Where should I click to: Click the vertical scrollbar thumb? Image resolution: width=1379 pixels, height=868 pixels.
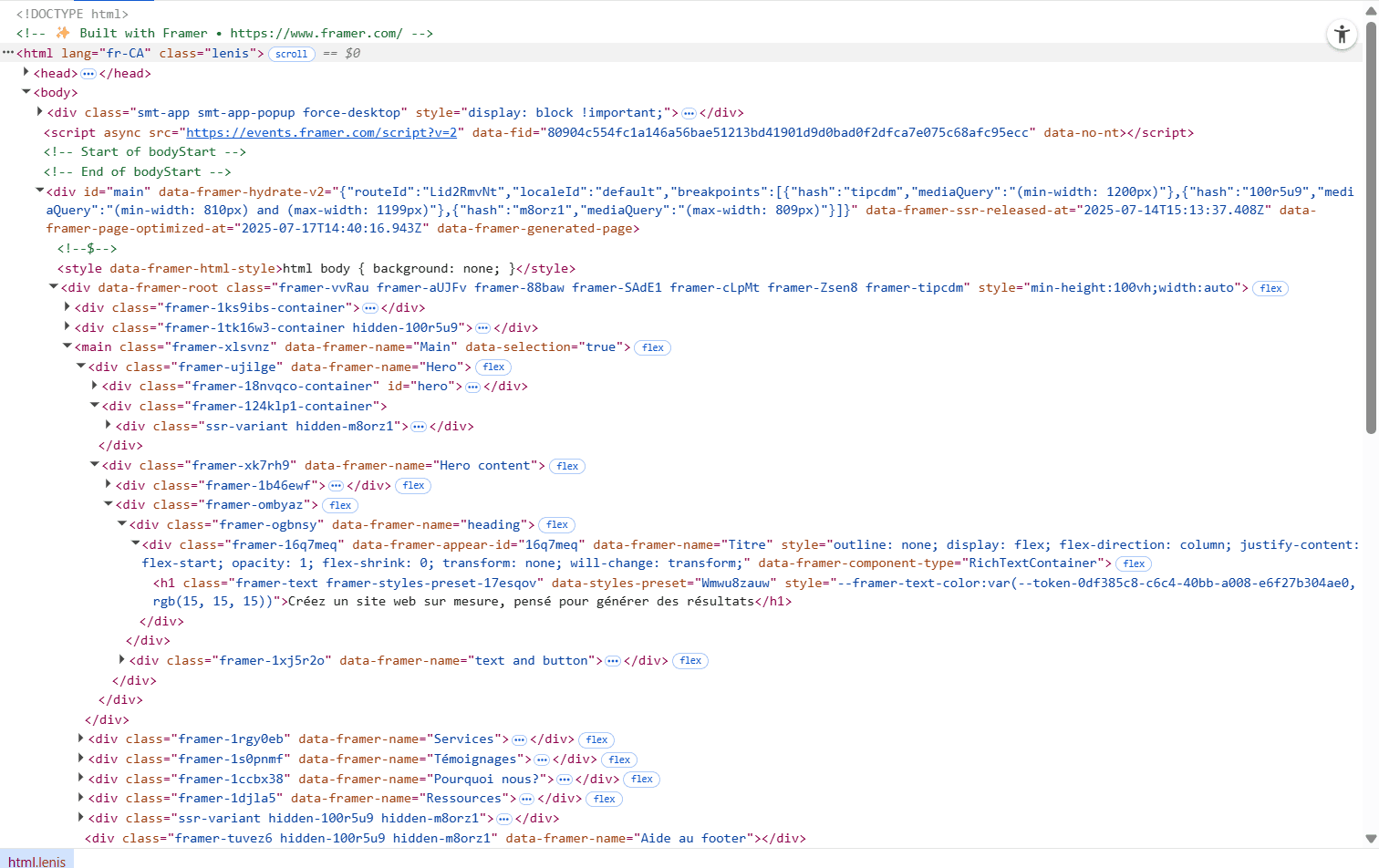coord(1371,228)
